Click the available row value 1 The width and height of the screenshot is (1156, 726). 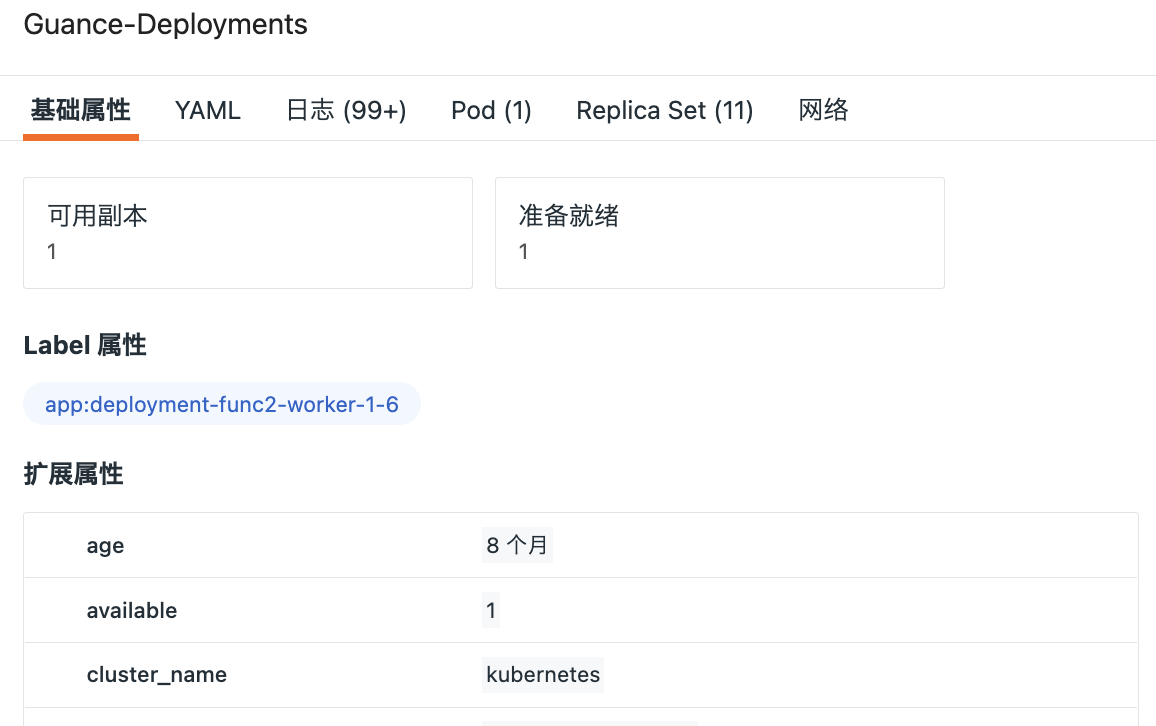[x=491, y=610]
